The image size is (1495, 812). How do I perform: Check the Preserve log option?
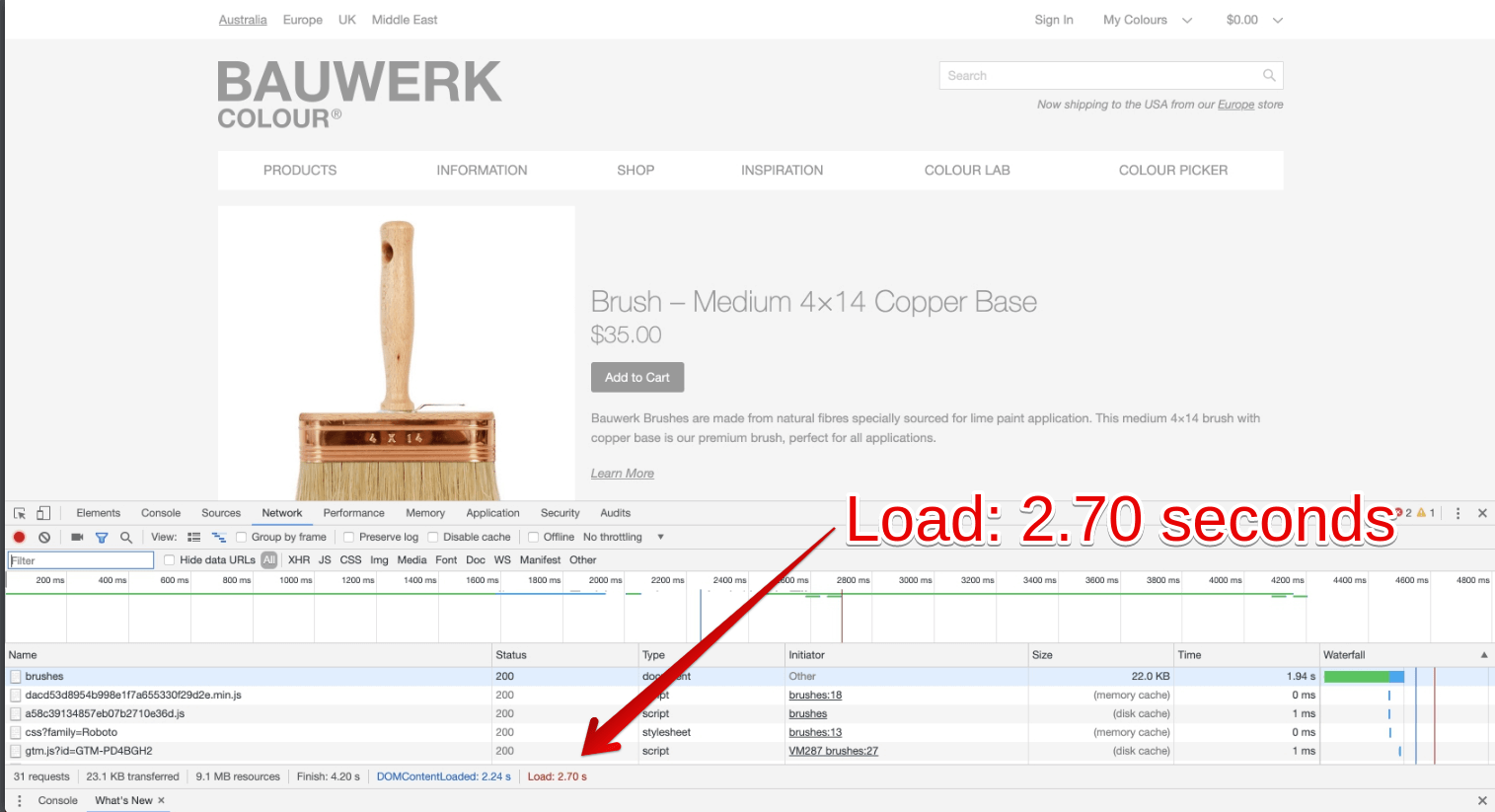pos(348,537)
